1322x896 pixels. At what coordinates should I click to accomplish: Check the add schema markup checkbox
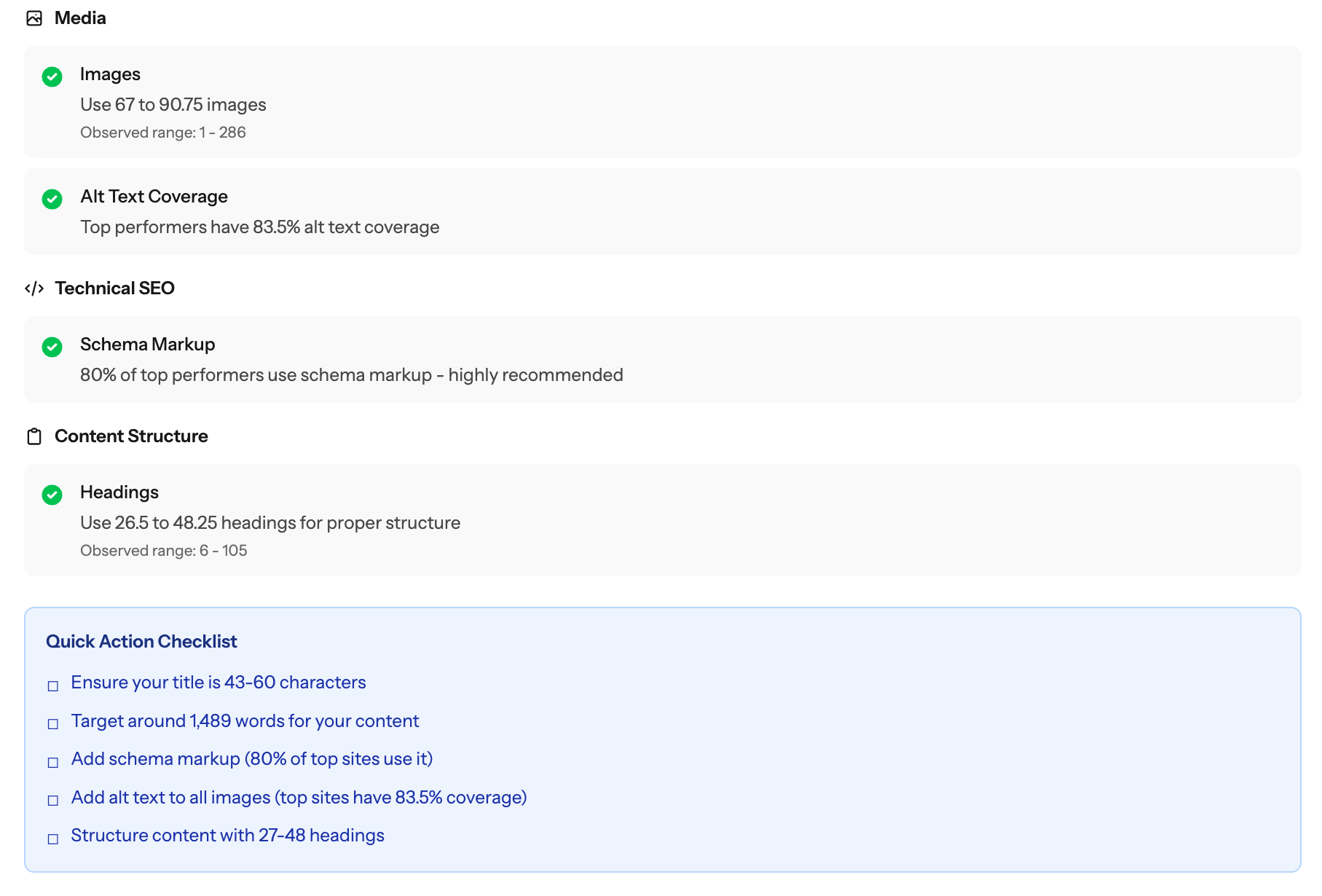[x=53, y=763]
